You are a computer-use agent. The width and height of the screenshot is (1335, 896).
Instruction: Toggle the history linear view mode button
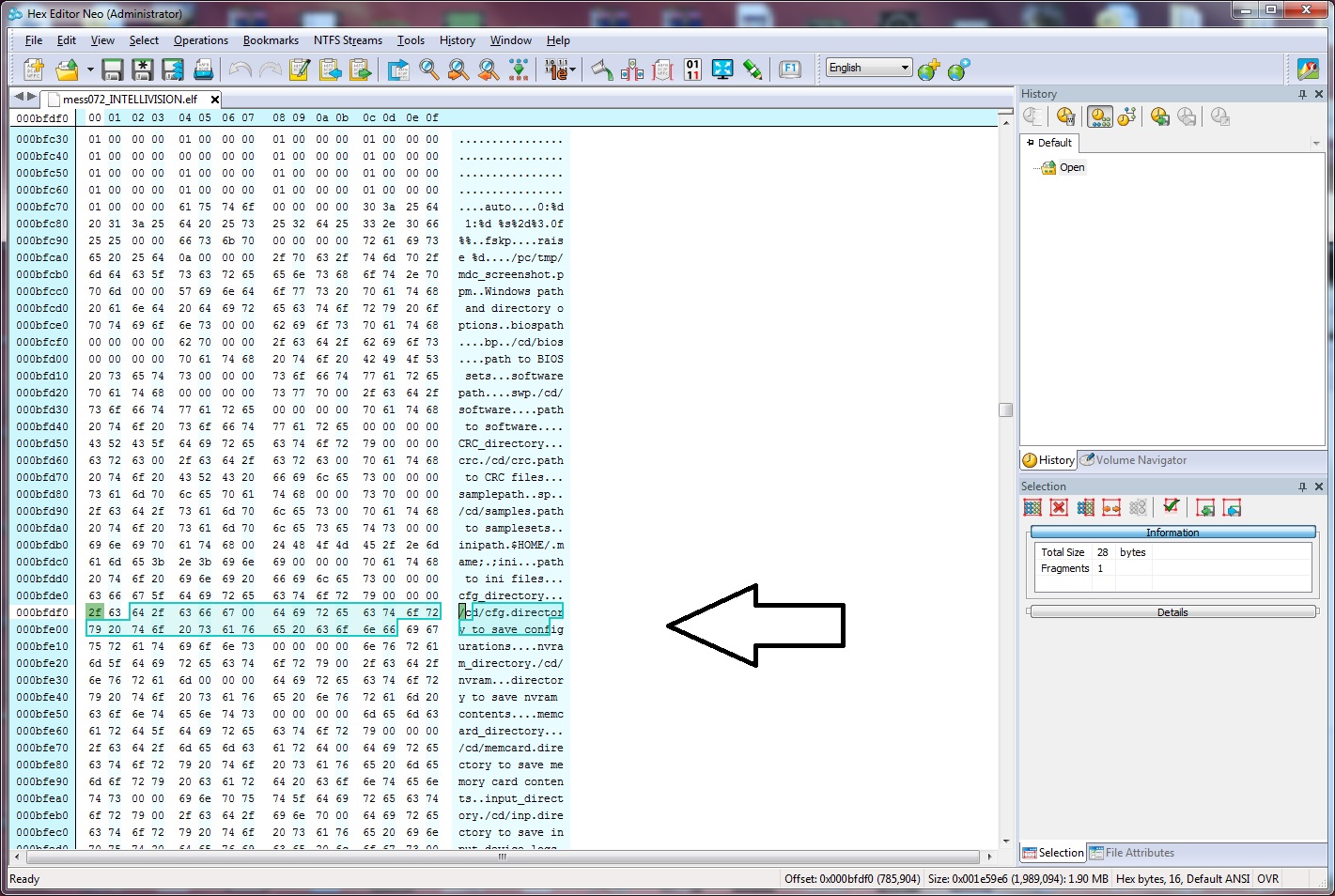1099,116
